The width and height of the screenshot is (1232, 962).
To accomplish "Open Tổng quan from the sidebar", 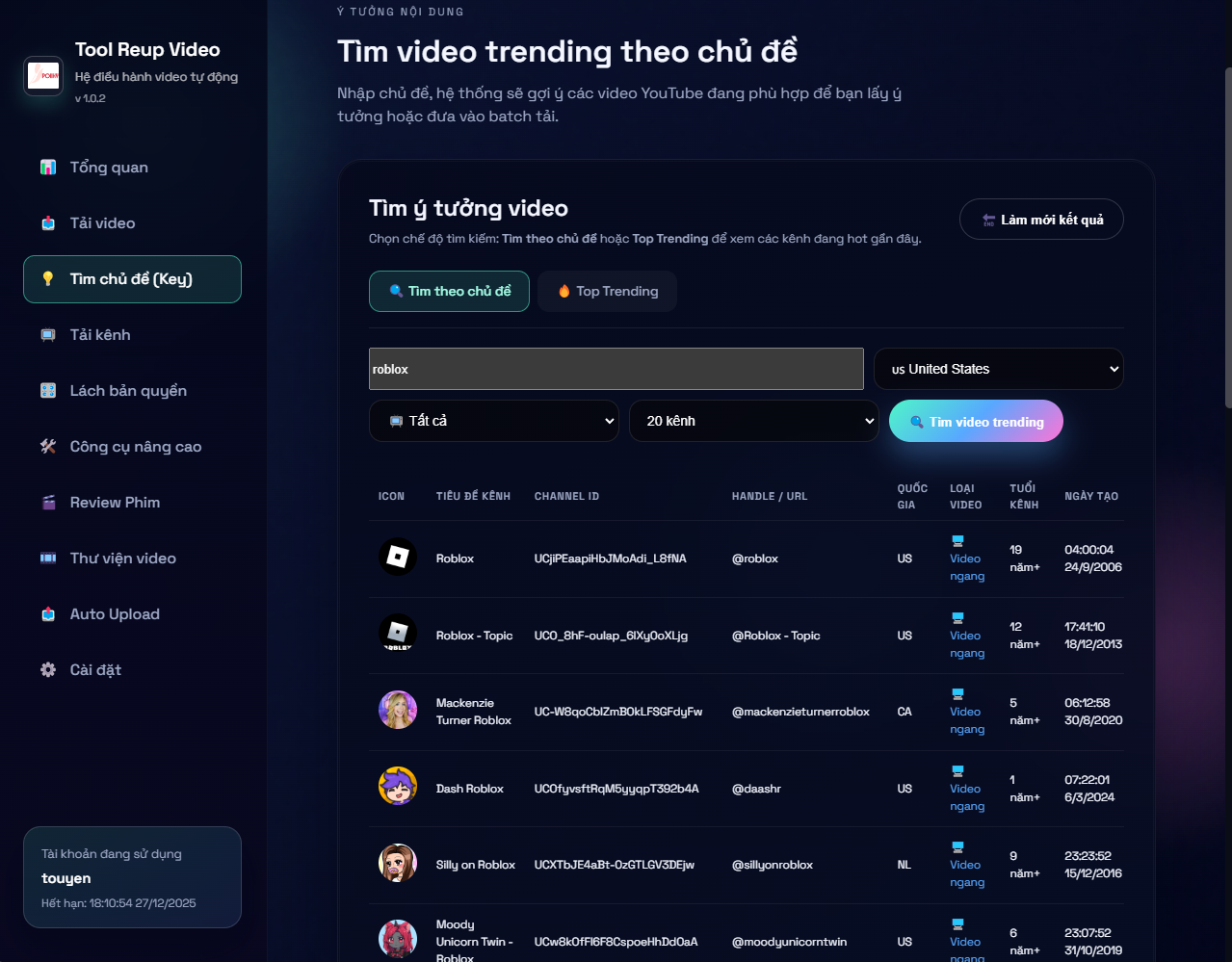I will (108, 168).
